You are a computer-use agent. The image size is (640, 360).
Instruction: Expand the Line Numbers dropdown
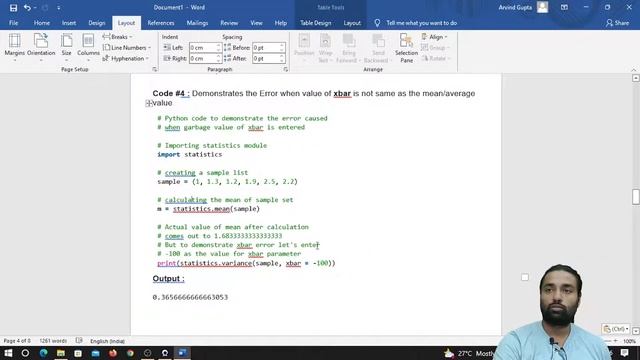point(127,48)
